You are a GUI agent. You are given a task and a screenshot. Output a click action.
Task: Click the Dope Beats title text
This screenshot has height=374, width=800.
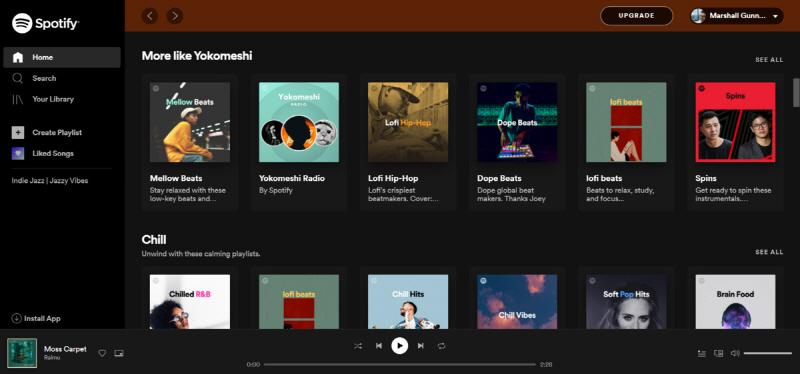coord(499,179)
